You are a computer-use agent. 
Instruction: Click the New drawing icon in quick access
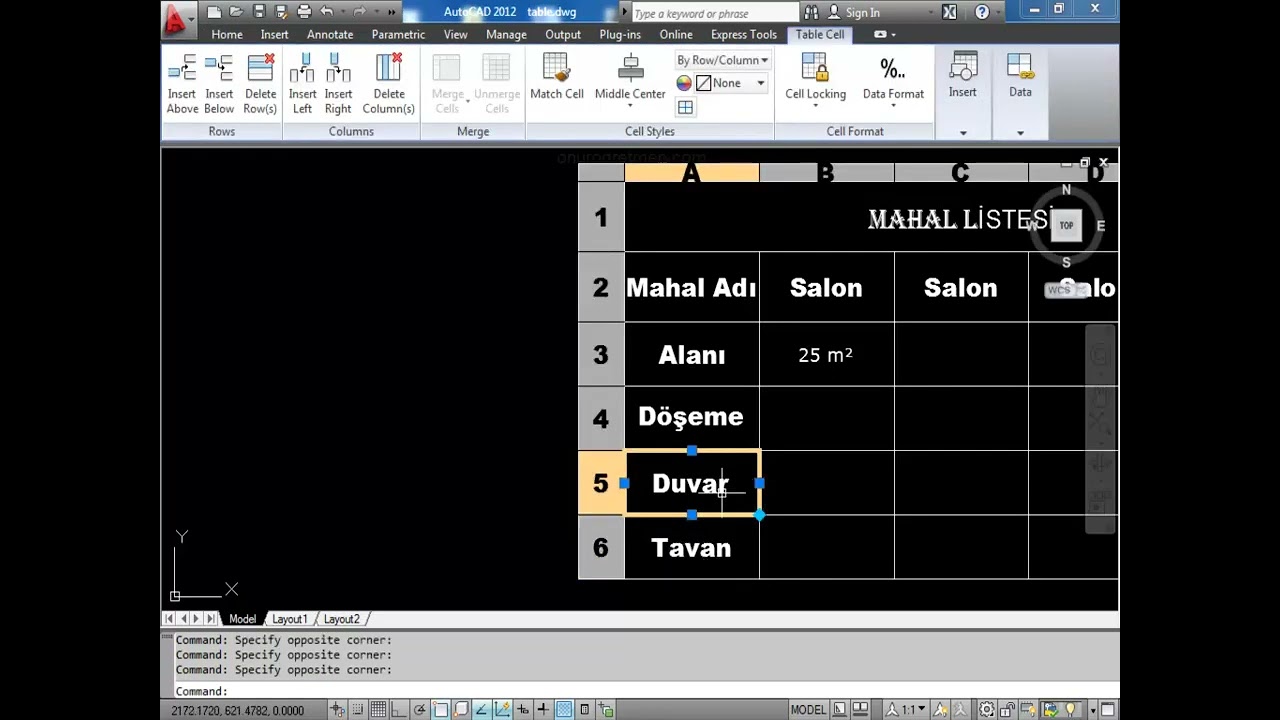pos(214,12)
